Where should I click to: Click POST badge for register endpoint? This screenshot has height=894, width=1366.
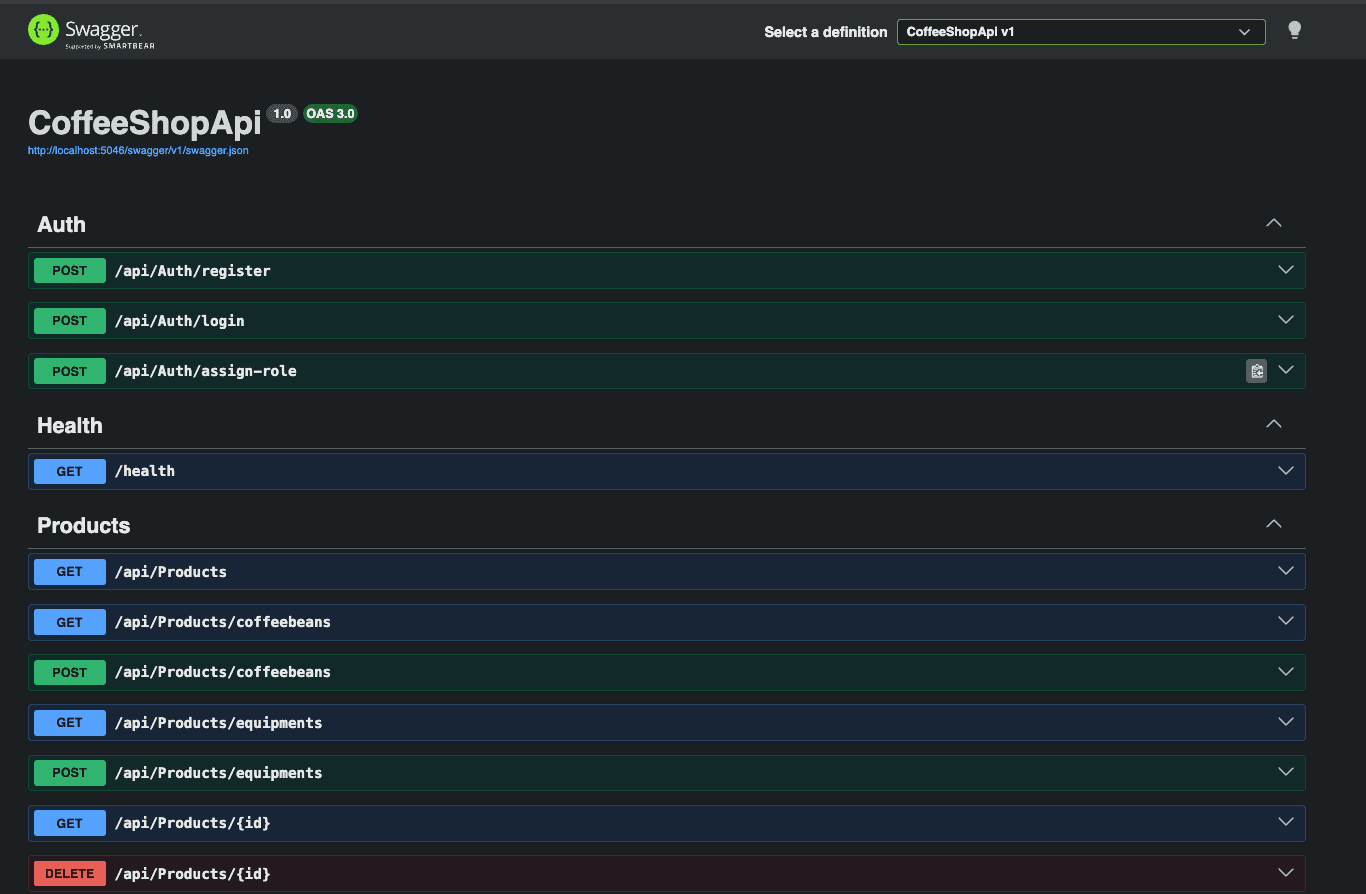click(70, 271)
